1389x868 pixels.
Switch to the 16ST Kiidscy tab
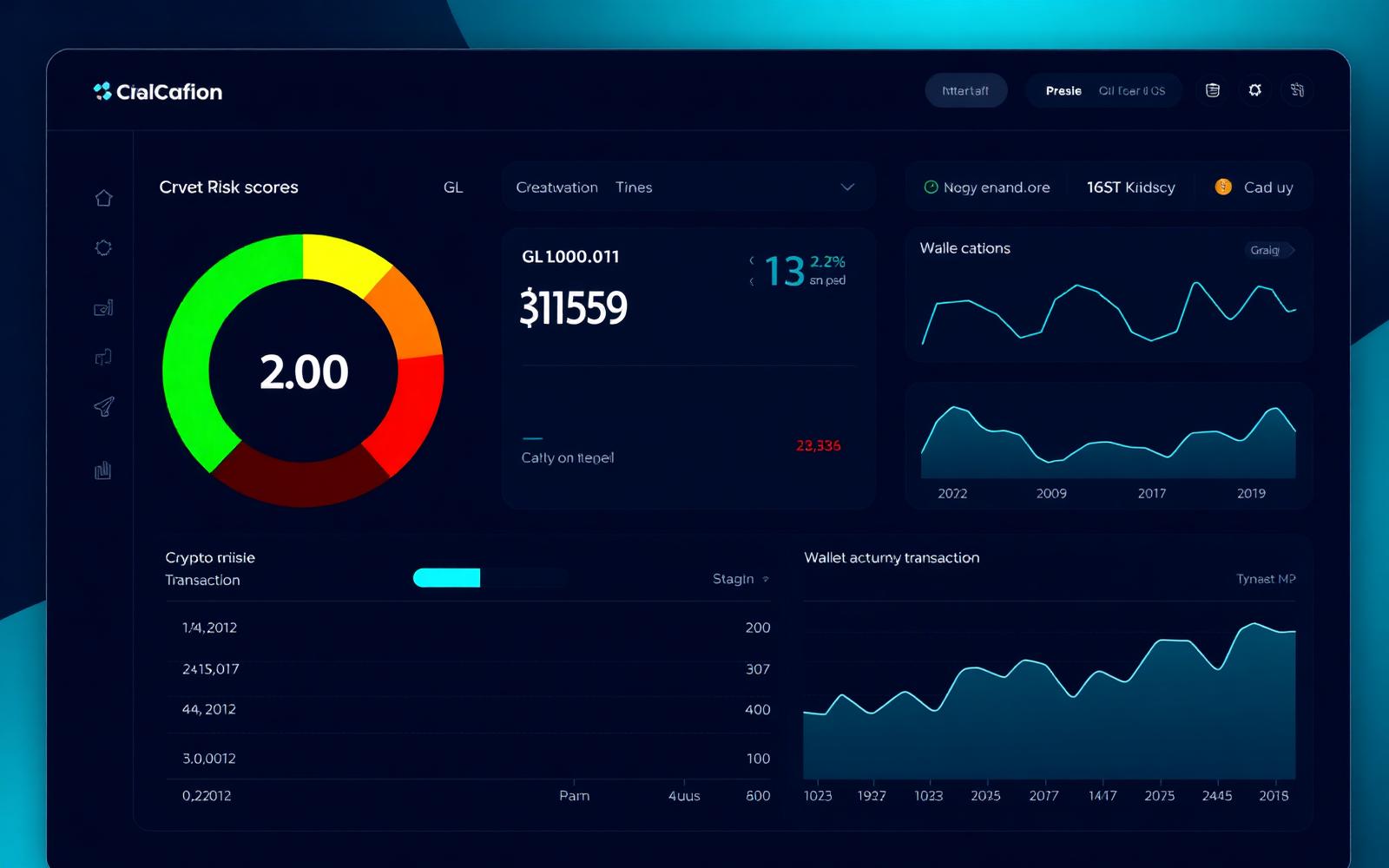[x=1130, y=187]
